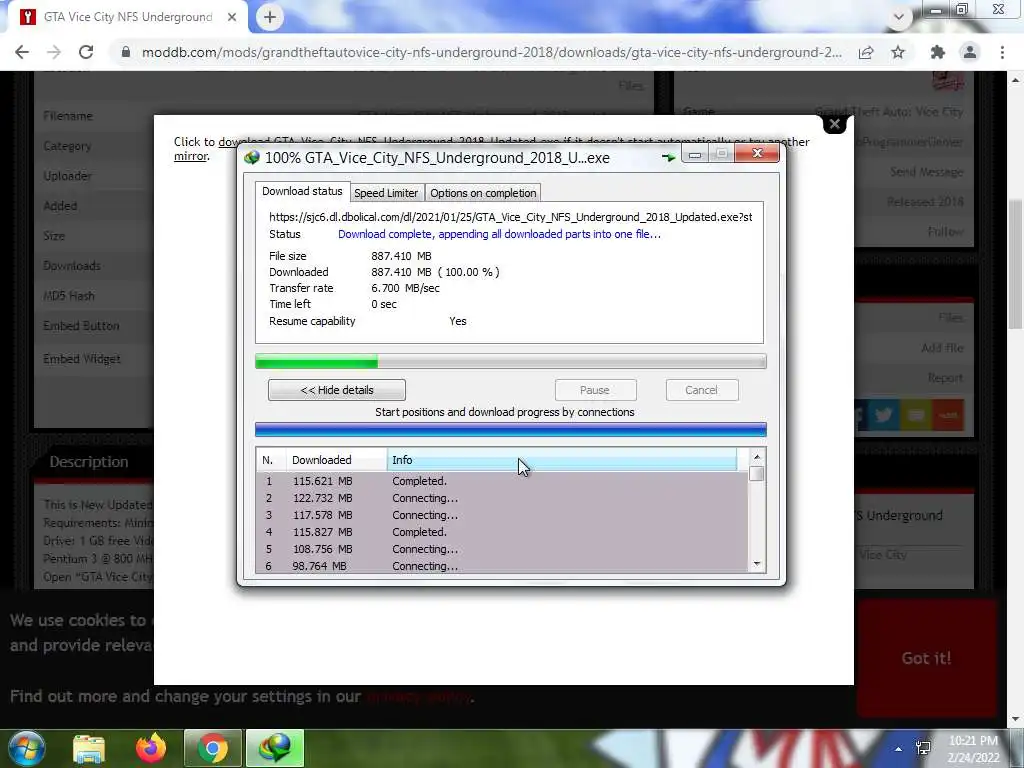Click the Chrome address bar URL
The height and width of the screenshot is (768, 1024).
(491, 52)
